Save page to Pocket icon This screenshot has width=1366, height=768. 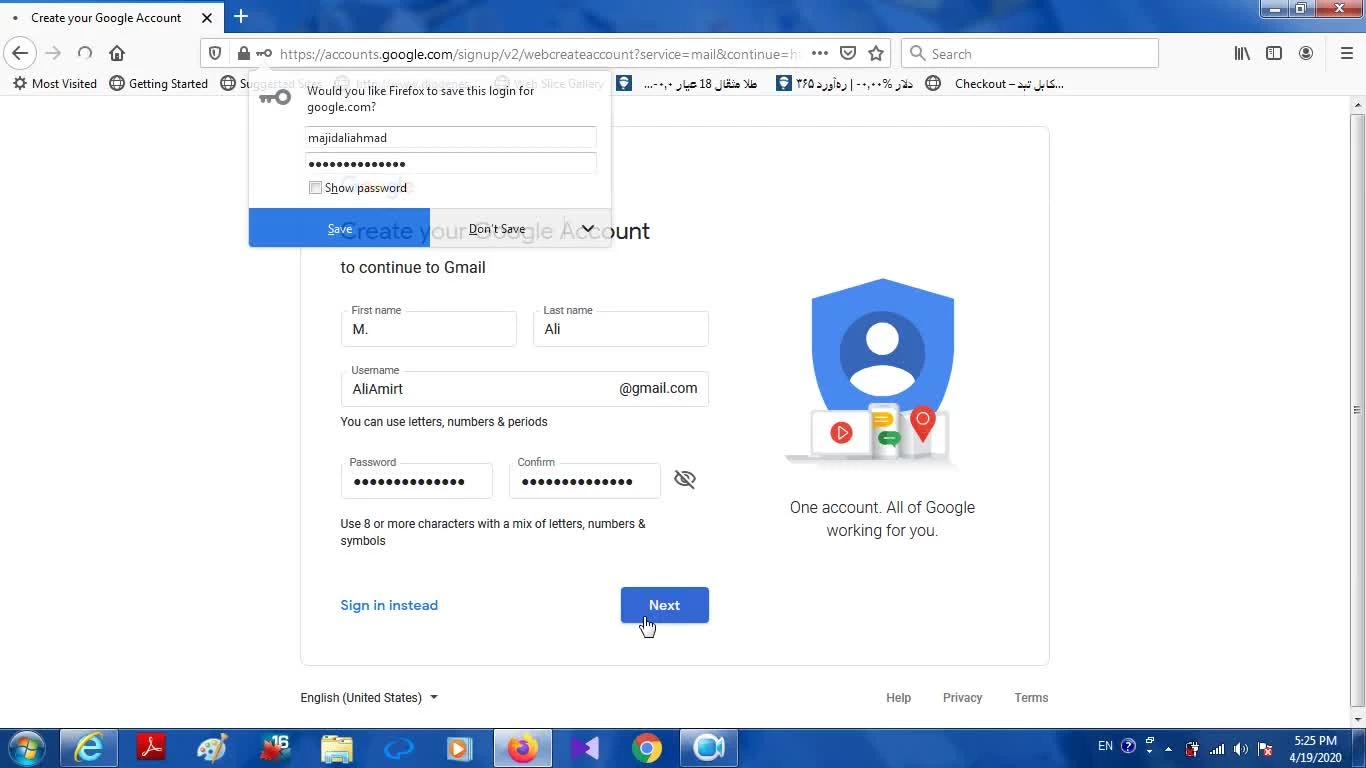pos(848,54)
